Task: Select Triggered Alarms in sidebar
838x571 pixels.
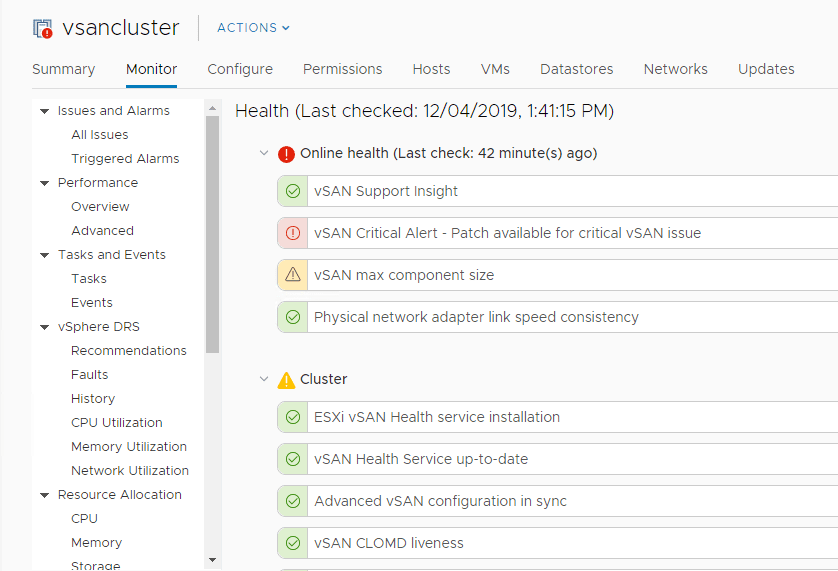Action: point(125,159)
